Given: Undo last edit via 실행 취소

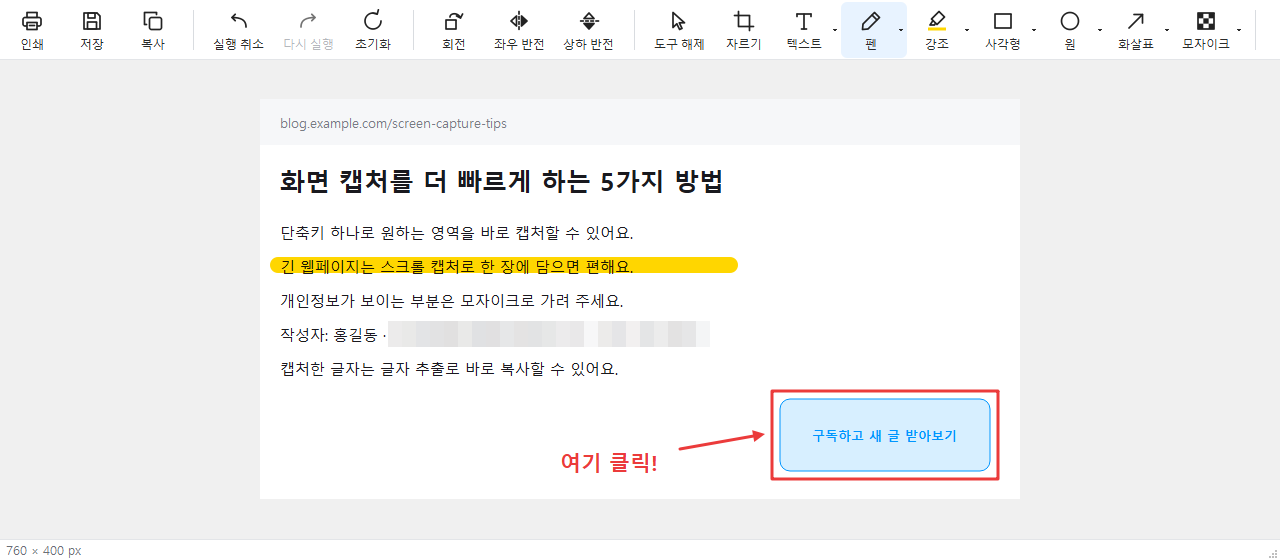Looking at the screenshot, I should point(239,30).
